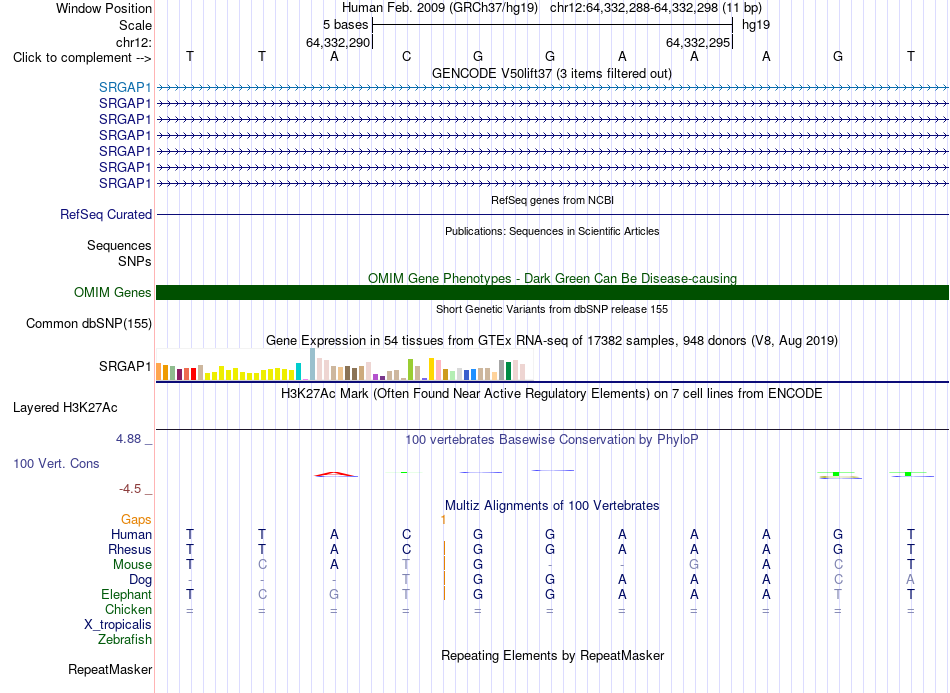Image resolution: width=950 pixels, height=693 pixels.
Task: Click the 'Click to complement -->' label
Action: coord(82,58)
